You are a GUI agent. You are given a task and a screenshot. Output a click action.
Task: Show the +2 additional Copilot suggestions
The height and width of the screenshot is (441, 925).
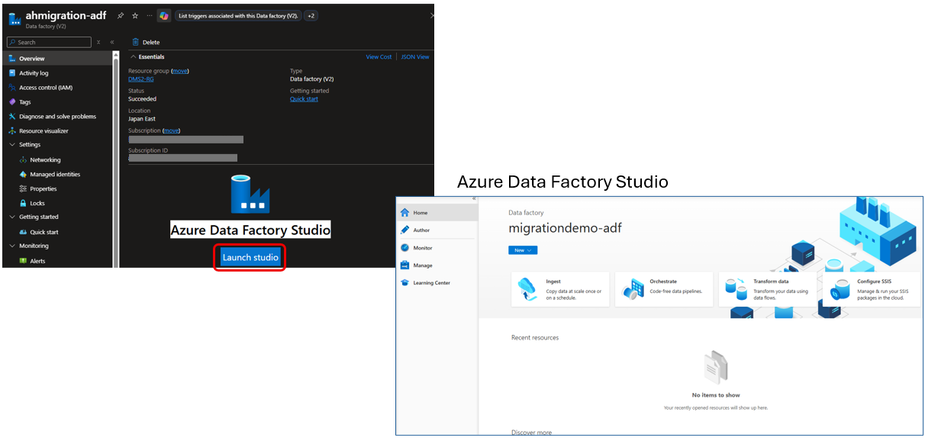311,16
